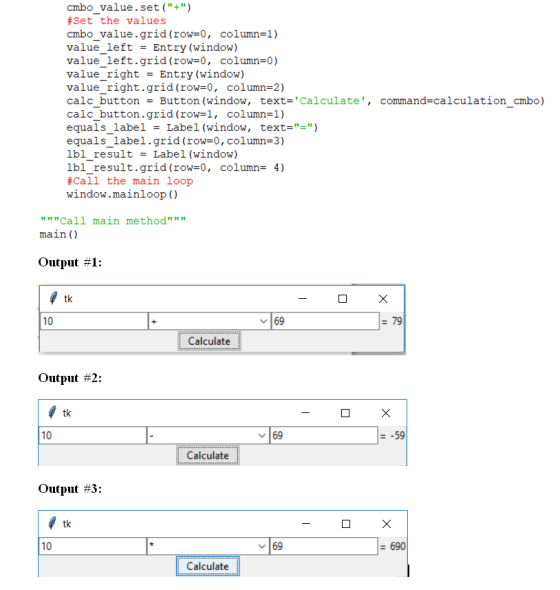Open operator dropdown showing - in Output #2
This screenshot has height=590, width=560.
[208, 436]
